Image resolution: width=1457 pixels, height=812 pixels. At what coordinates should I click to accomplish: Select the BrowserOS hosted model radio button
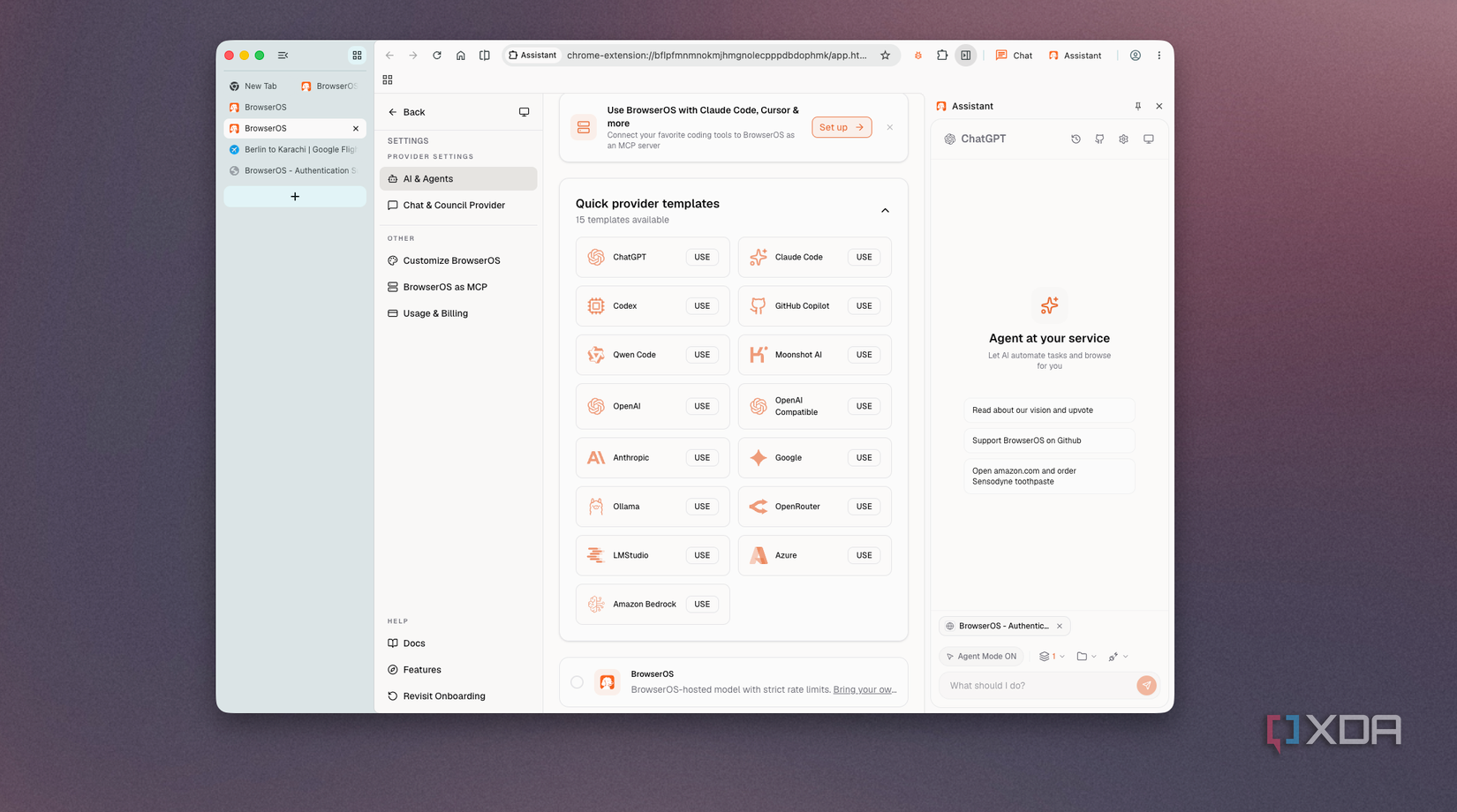[577, 682]
